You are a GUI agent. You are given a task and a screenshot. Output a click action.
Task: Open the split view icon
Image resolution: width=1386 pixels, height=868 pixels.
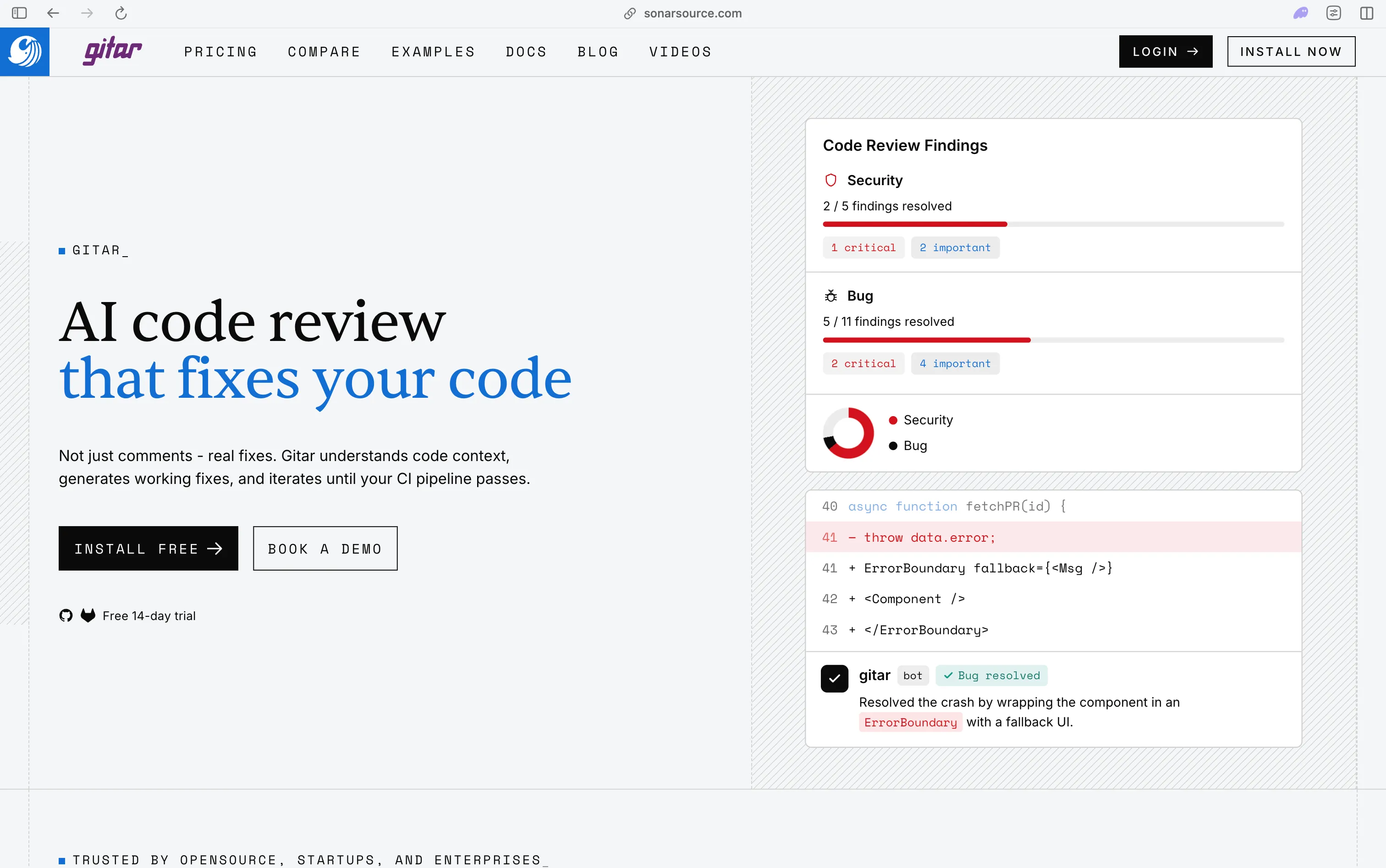click(x=1366, y=13)
